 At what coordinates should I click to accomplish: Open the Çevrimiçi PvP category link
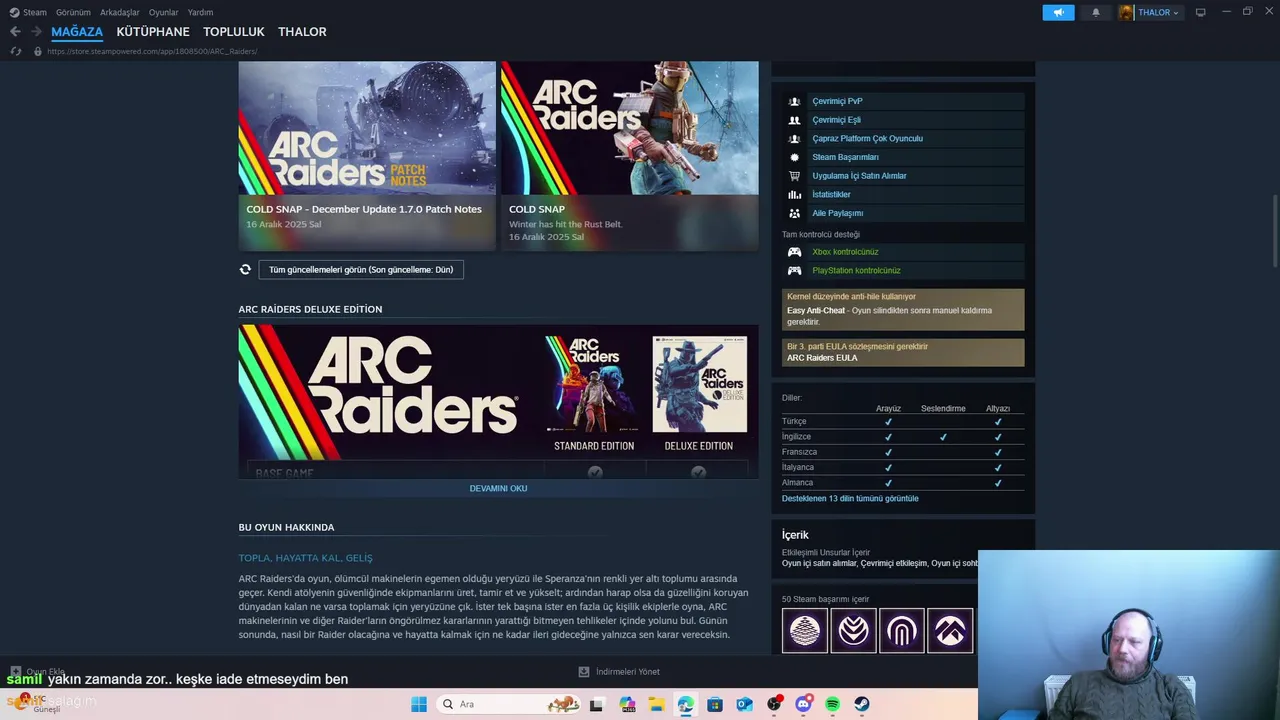pyautogui.click(x=837, y=101)
